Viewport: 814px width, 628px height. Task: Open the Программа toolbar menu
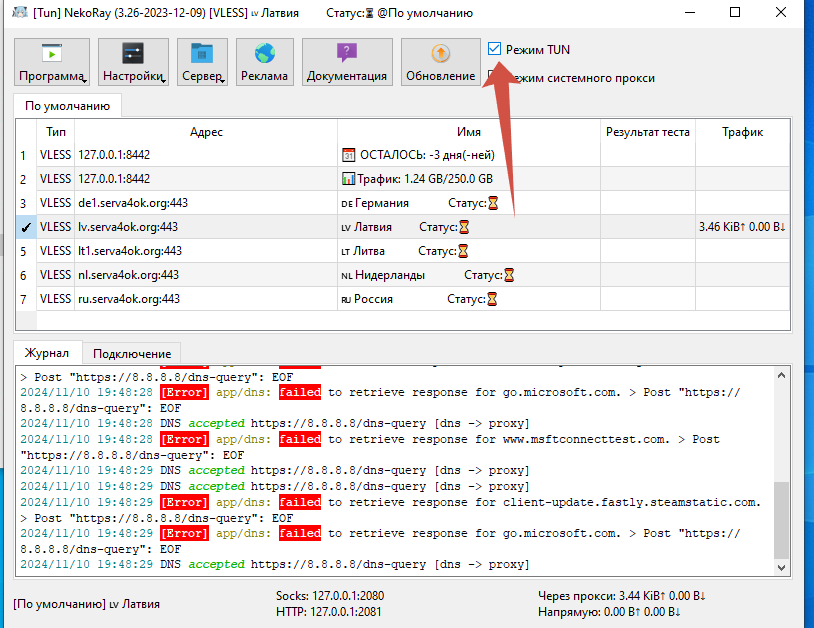pyautogui.click(x=52, y=62)
